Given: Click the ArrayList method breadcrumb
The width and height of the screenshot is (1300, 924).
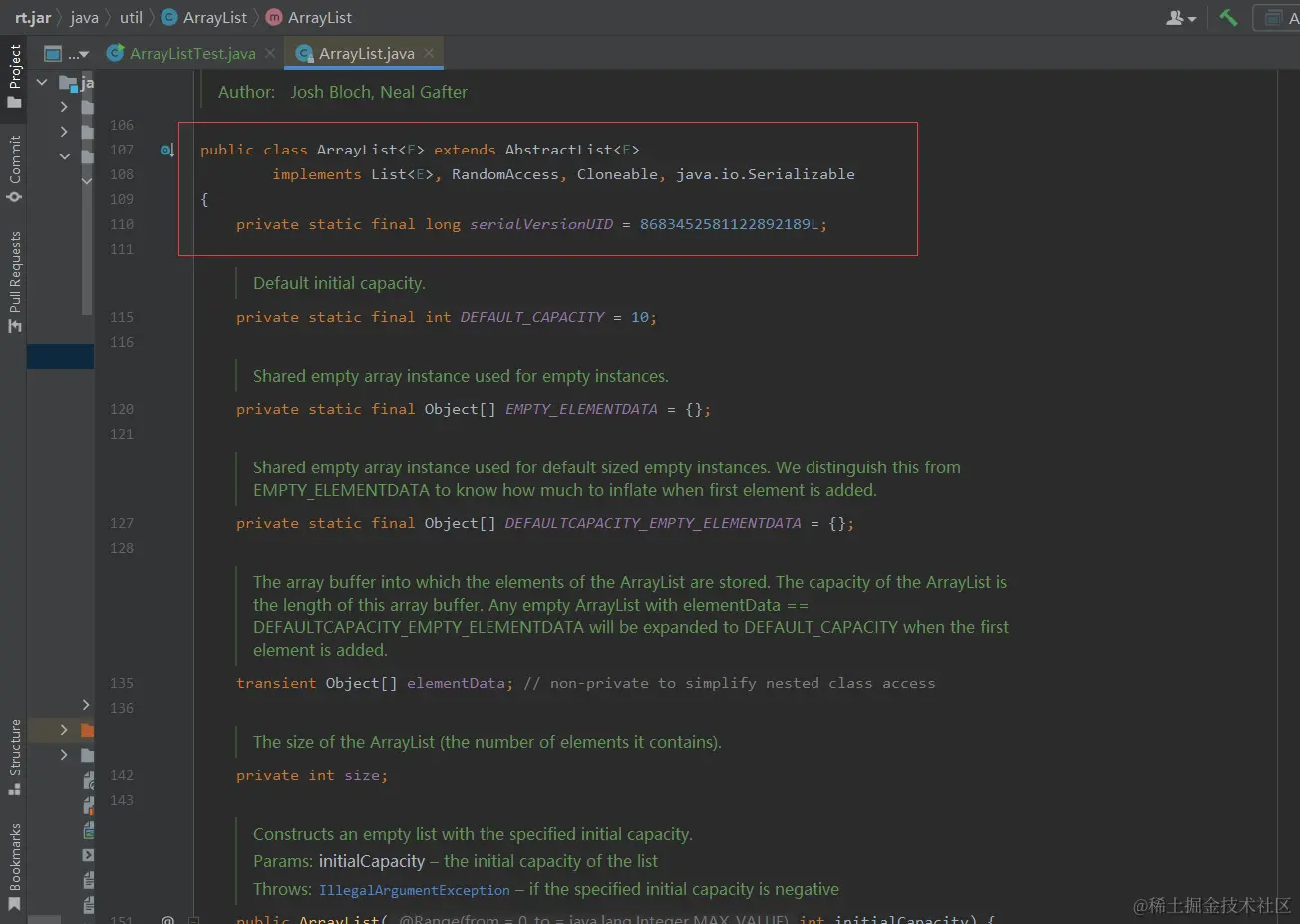Looking at the screenshot, I should point(309,17).
